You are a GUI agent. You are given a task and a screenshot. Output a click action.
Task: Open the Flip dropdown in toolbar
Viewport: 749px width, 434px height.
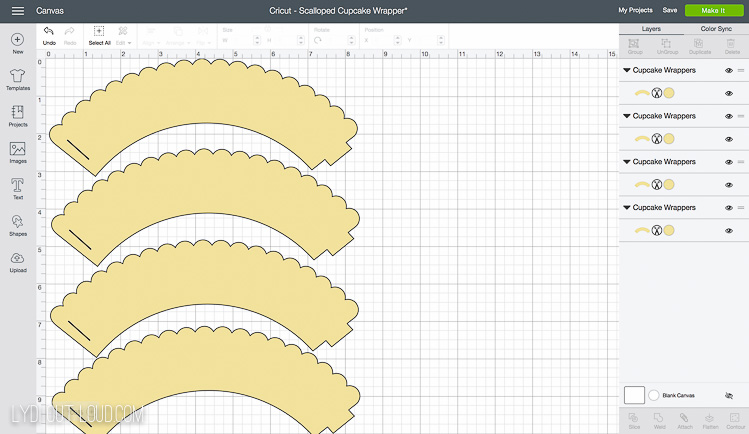[x=203, y=36]
